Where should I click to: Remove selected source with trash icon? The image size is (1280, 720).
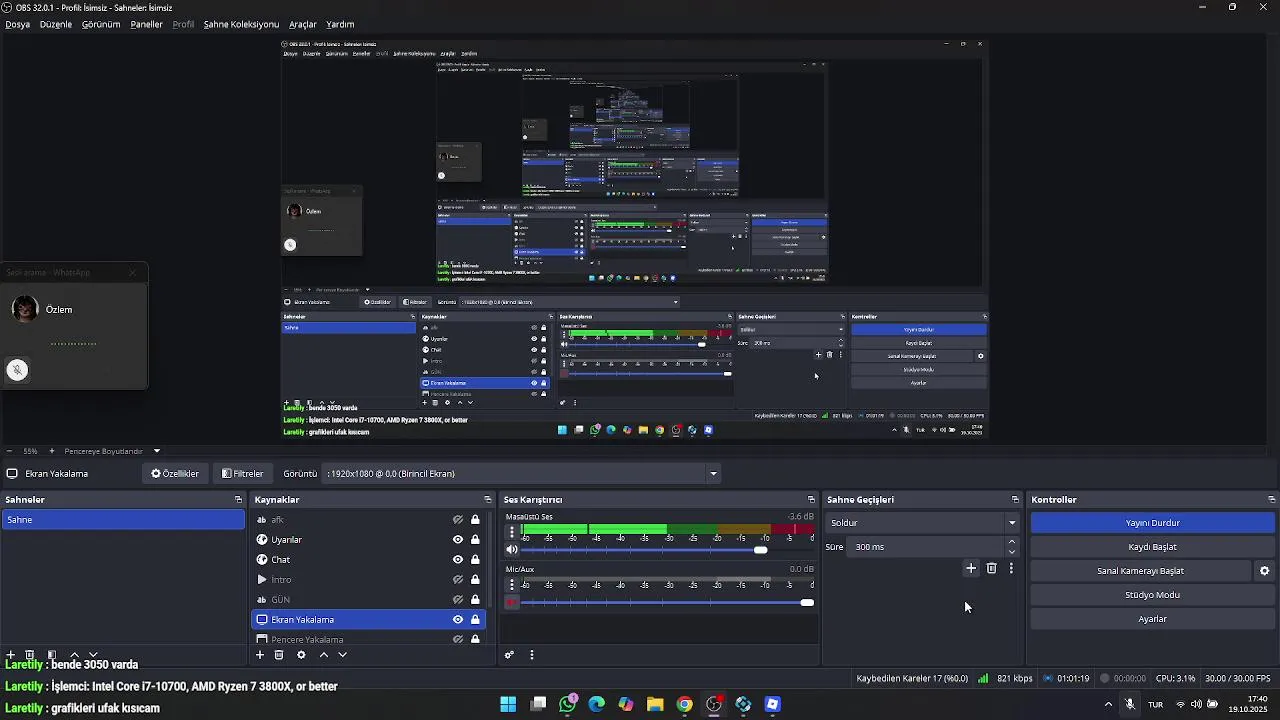[x=279, y=655]
